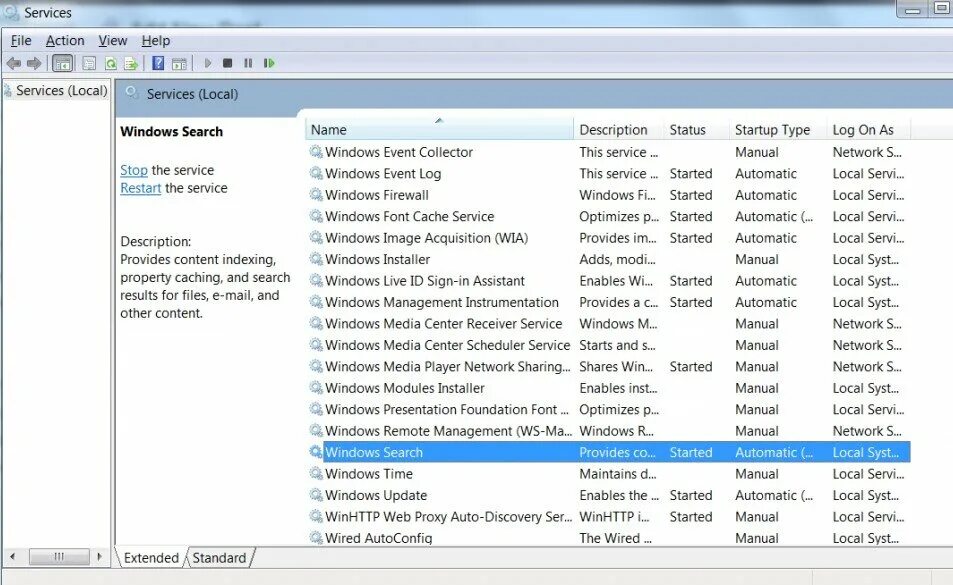The height and width of the screenshot is (585, 953).
Task: Open the Properties toolbar icon
Action: [89, 63]
